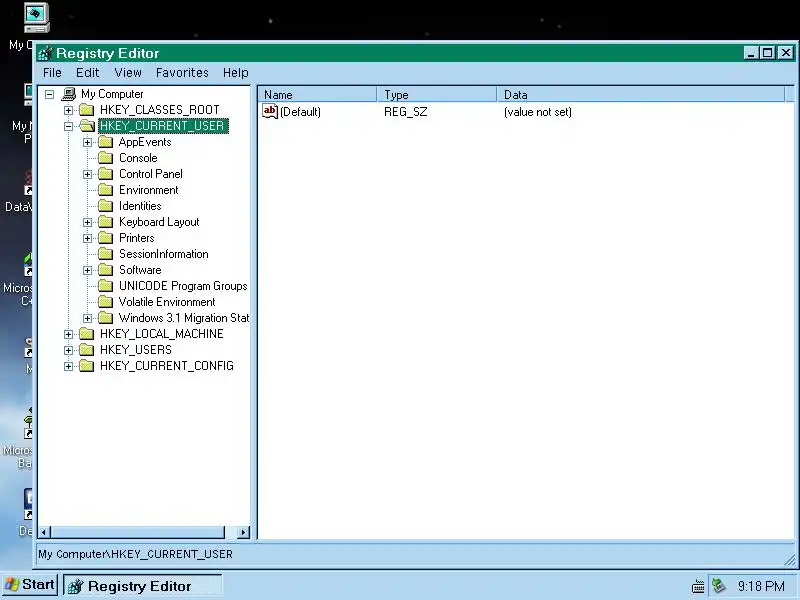Click the Start button
The width and height of the screenshot is (800, 600).
click(x=30, y=585)
